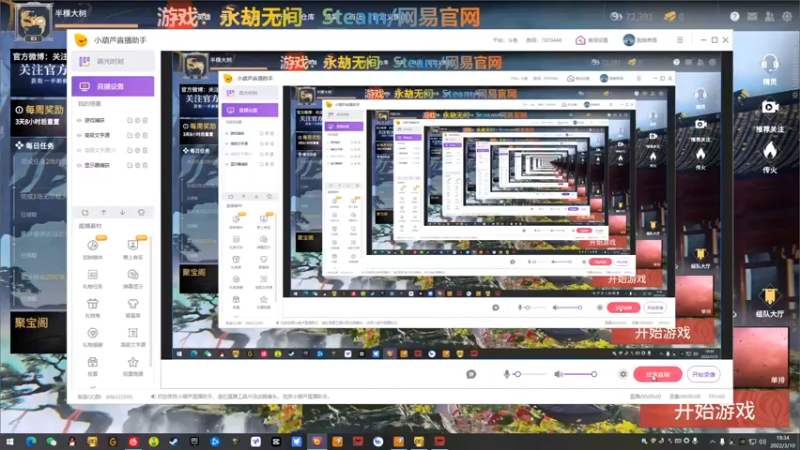Screen dimensions: 800x450
Task: Select the 显示器捕获 source row text
Action: (97, 165)
